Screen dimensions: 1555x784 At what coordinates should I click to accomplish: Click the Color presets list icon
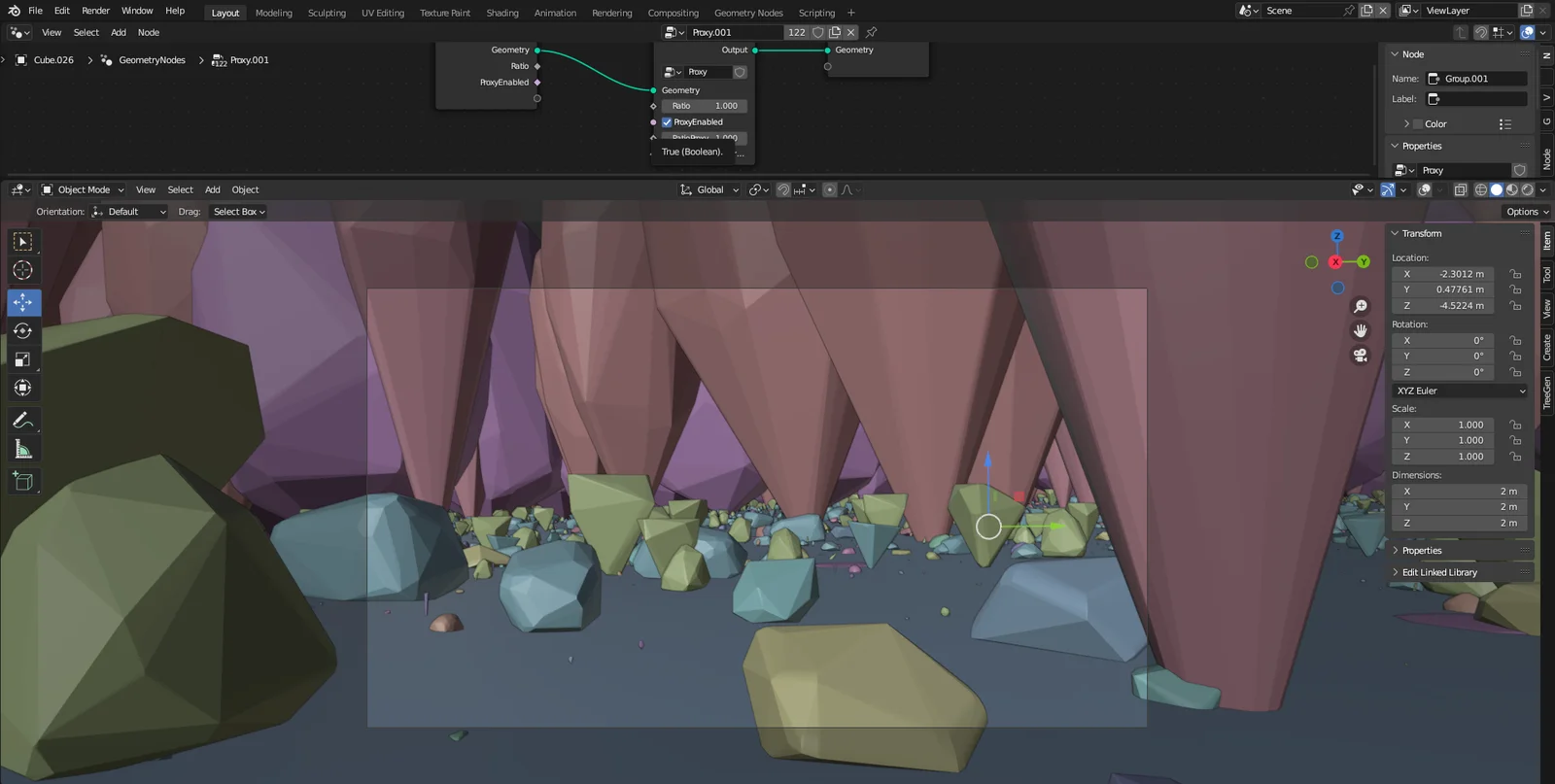[1505, 124]
